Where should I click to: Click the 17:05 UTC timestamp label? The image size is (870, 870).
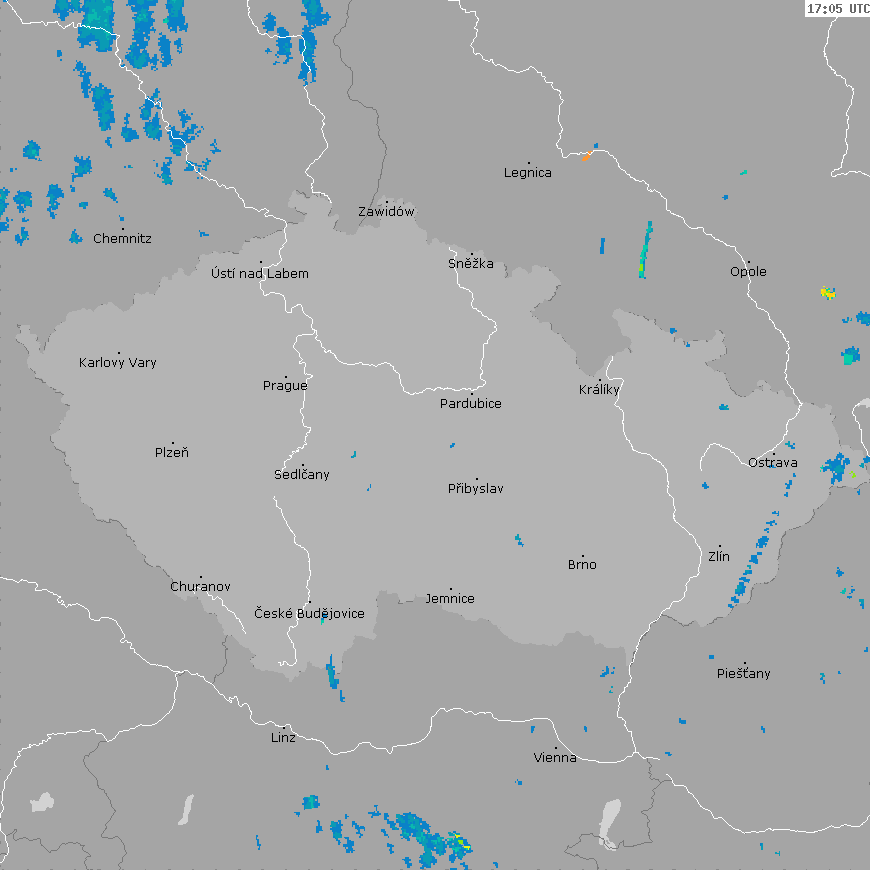point(837,8)
